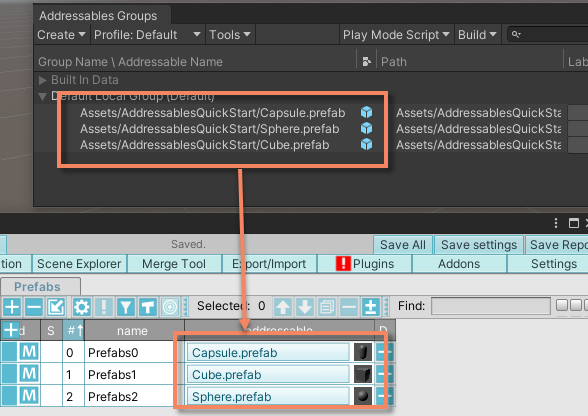Toggle the M button on the Prefabs2 row
Viewport: 588px width, 416px height.
(29, 396)
